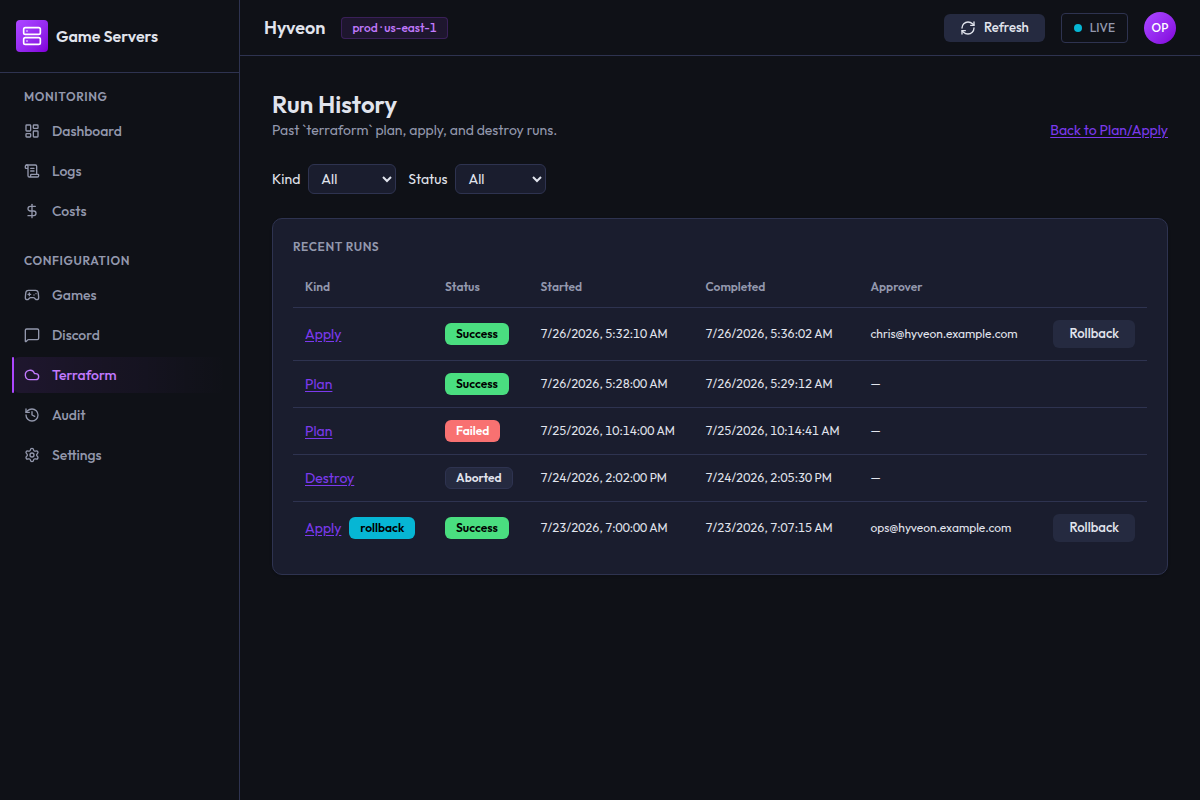Click the Settings gear icon
1200x800 pixels.
click(x=32, y=455)
